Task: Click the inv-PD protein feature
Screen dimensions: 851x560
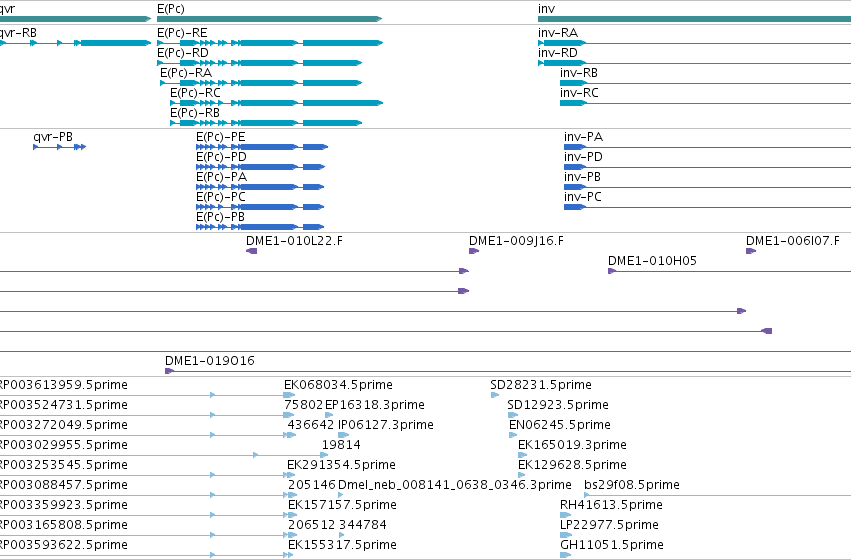Action: [707, 167]
